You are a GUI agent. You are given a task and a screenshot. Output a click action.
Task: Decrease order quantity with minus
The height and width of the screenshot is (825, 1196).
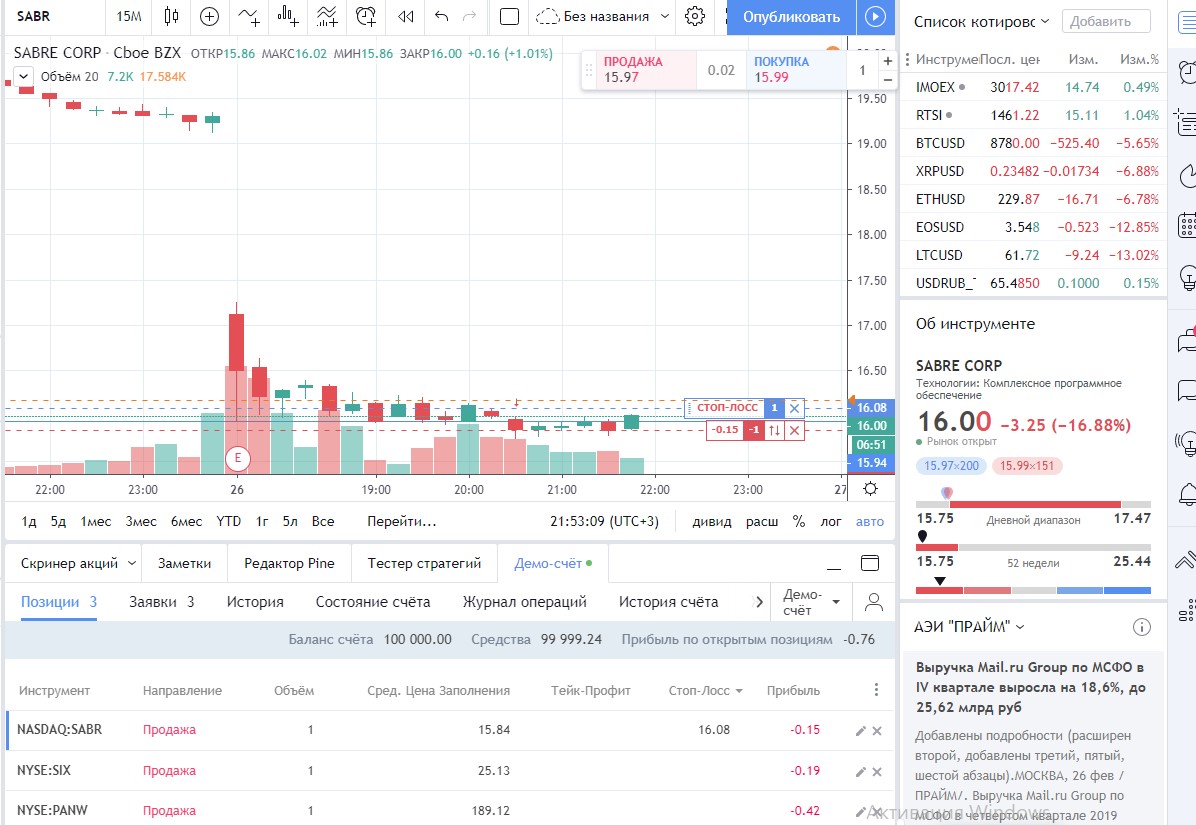pyautogui.click(x=888, y=80)
